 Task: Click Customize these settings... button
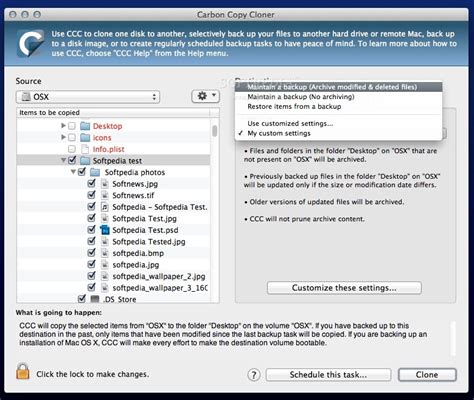[x=344, y=288]
